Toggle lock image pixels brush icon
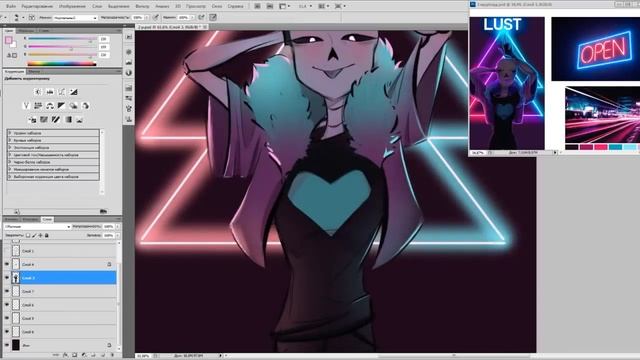Viewport: 640px width, 360px height. pos(34,236)
